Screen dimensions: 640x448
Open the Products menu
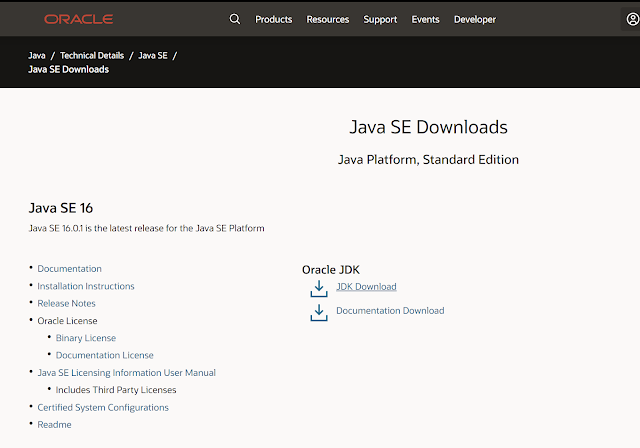coord(273,19)
